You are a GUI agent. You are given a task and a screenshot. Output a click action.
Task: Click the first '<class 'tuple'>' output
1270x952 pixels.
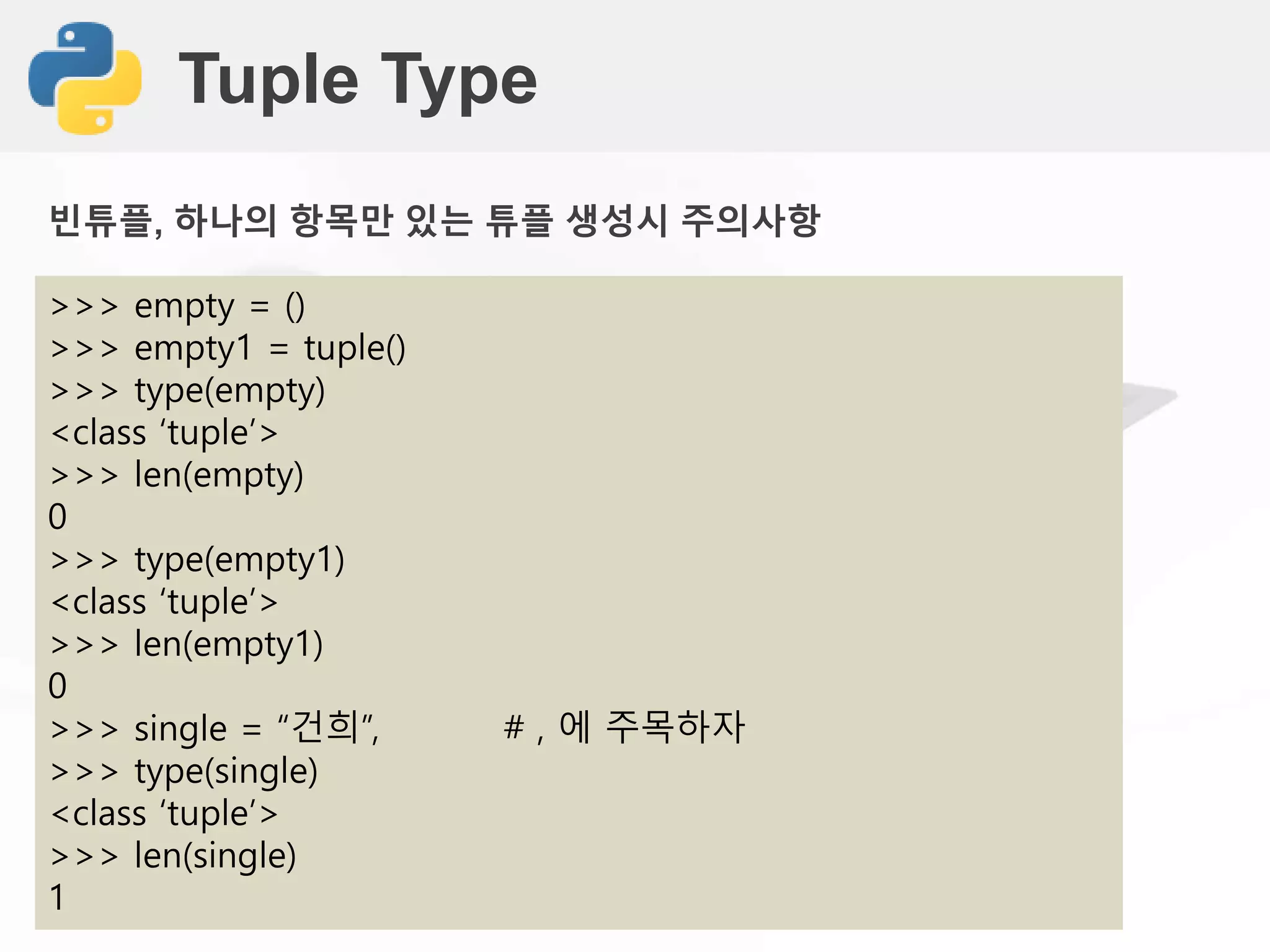(x=164, y=433)
